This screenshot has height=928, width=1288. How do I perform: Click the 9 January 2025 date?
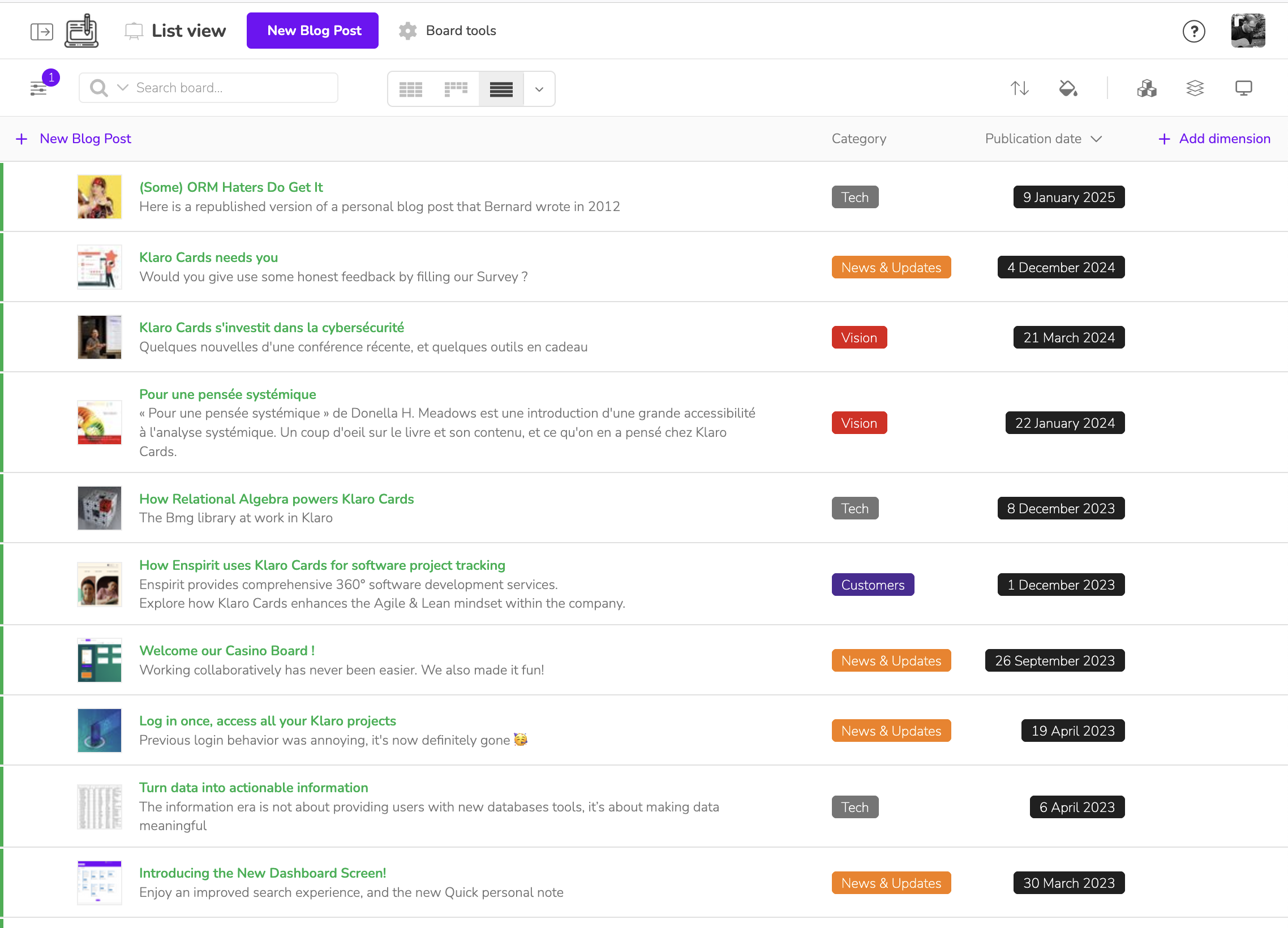click(1069, 197)
